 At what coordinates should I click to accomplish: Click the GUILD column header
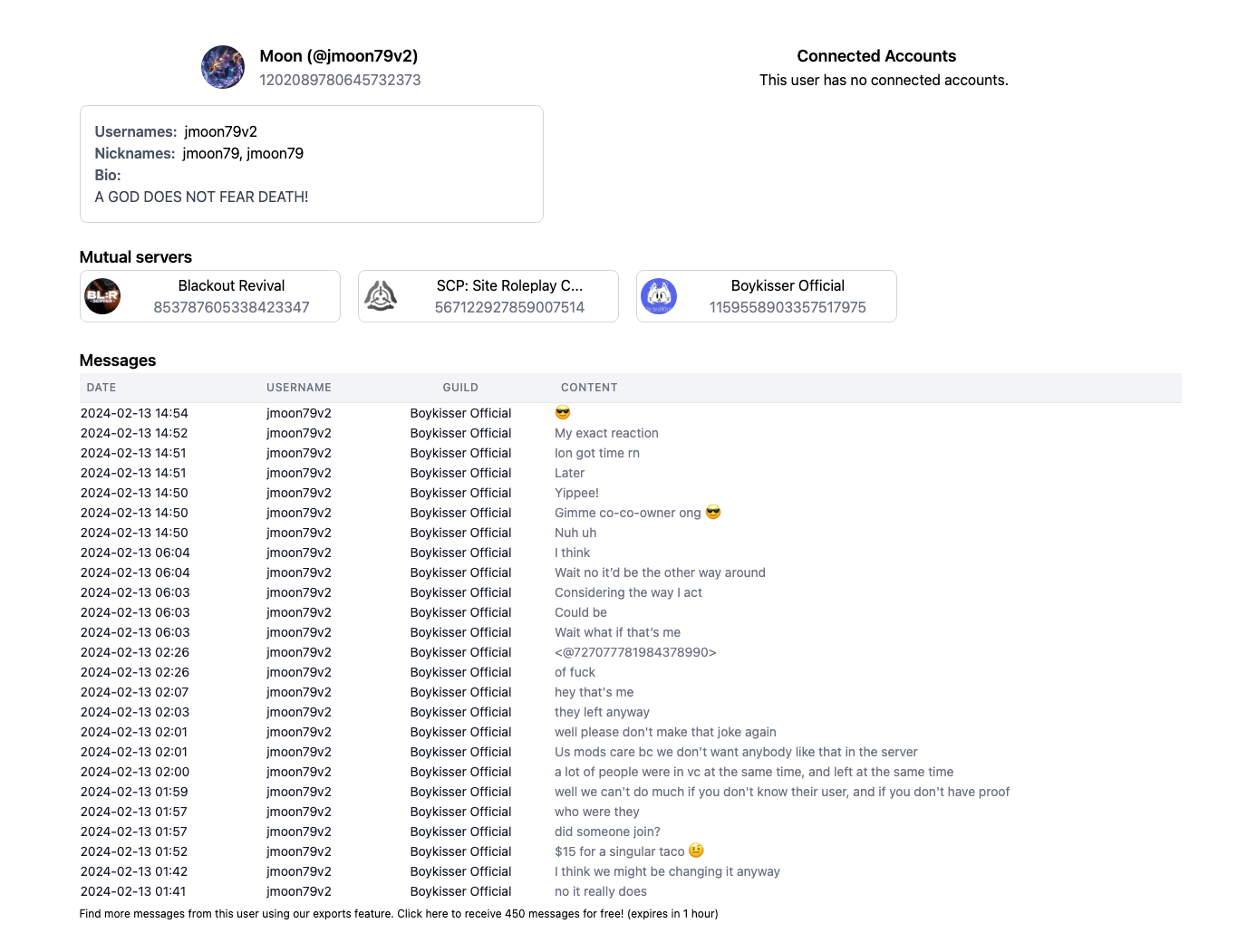click(460, 388)
